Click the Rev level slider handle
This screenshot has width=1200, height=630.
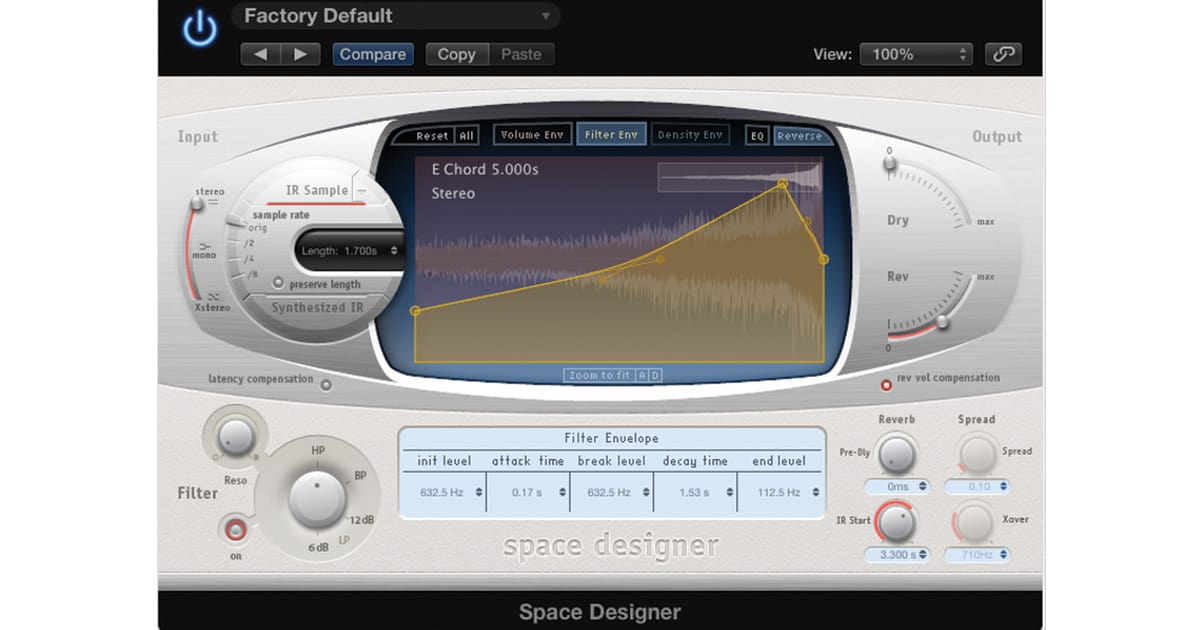(x=943, y=322)
